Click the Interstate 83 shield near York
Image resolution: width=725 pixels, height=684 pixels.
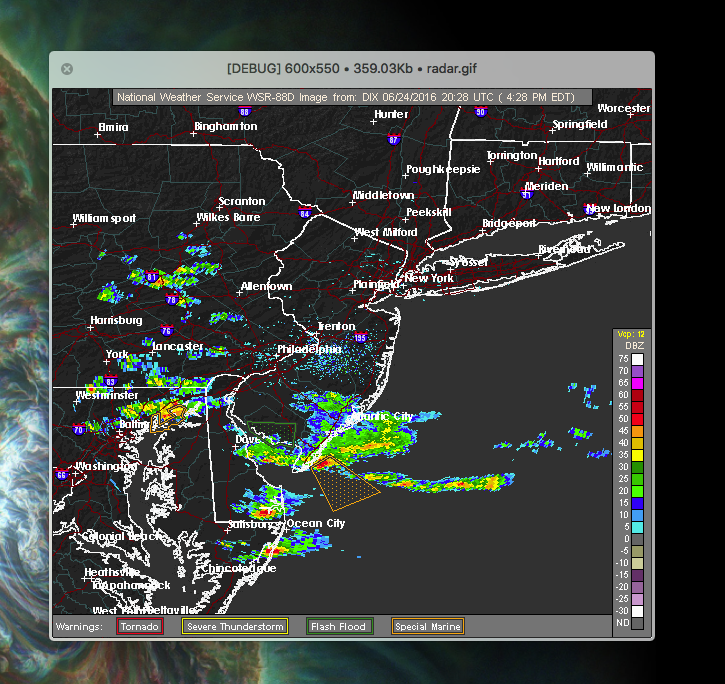[x=111, y=382]
